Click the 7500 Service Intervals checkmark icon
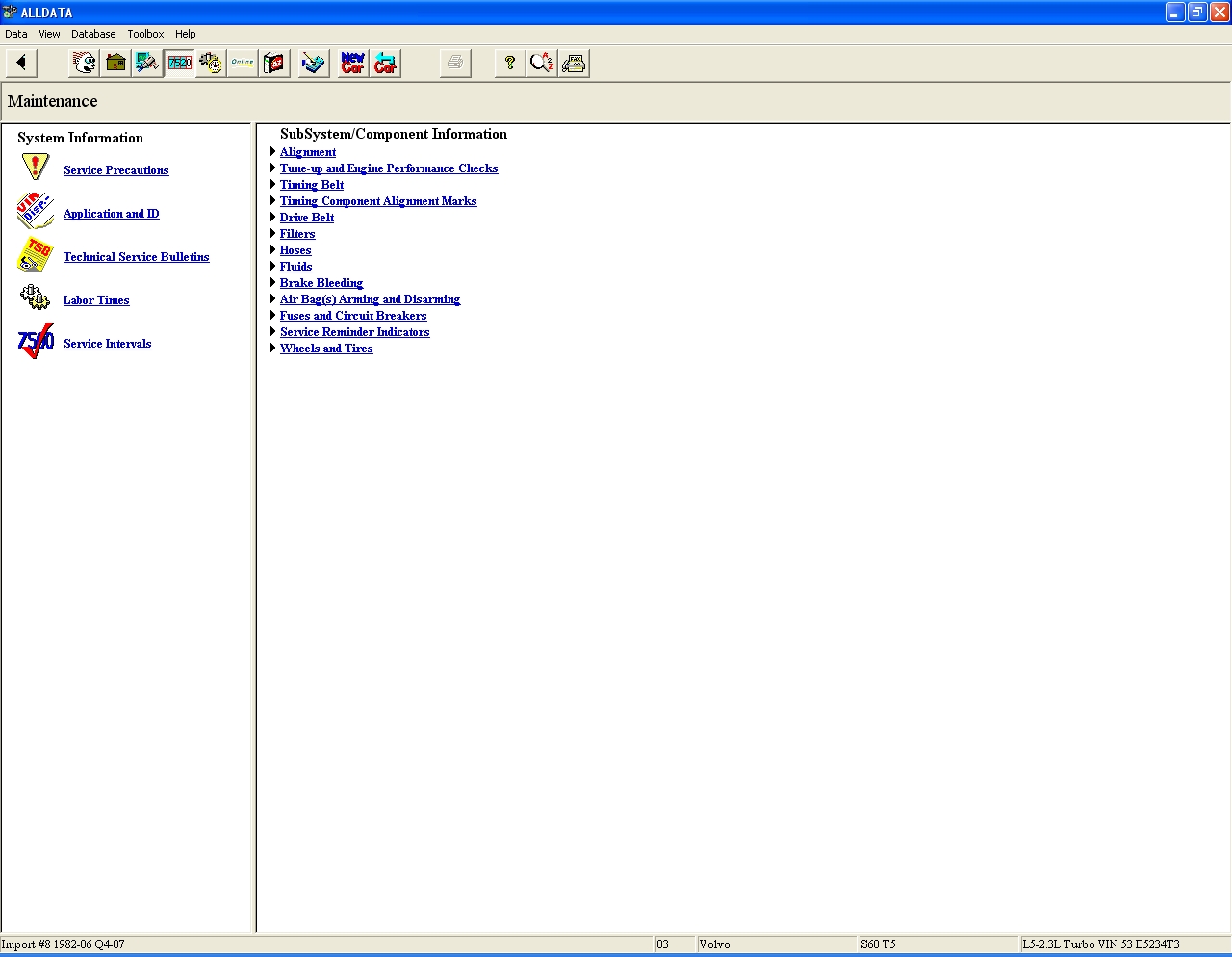 pos(36,341)
